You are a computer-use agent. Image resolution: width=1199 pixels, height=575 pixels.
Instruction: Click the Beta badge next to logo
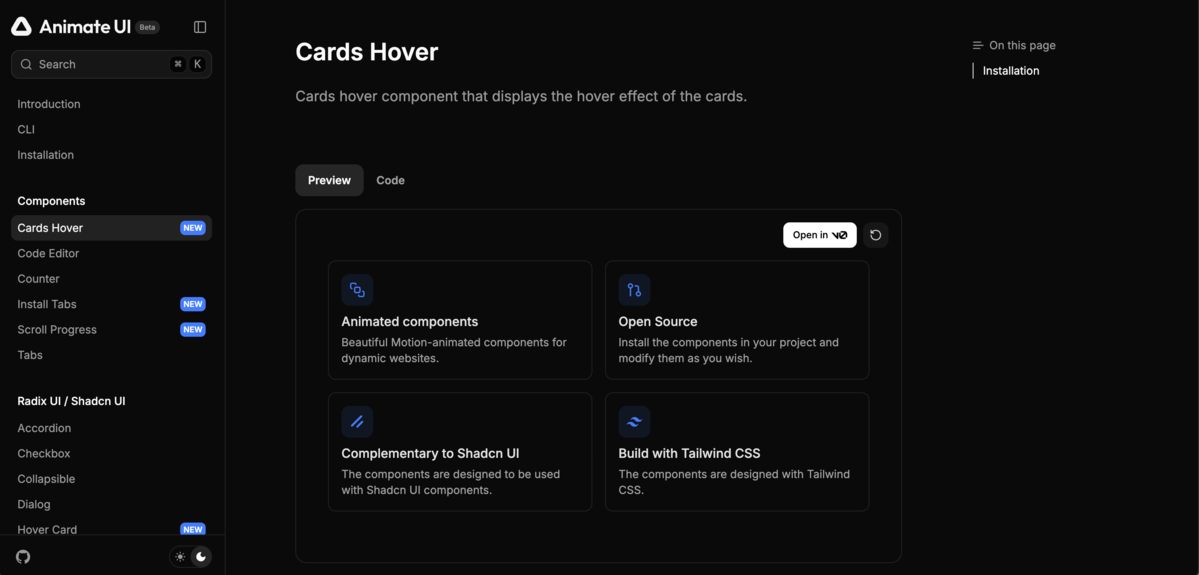click(x=148, y=27)
